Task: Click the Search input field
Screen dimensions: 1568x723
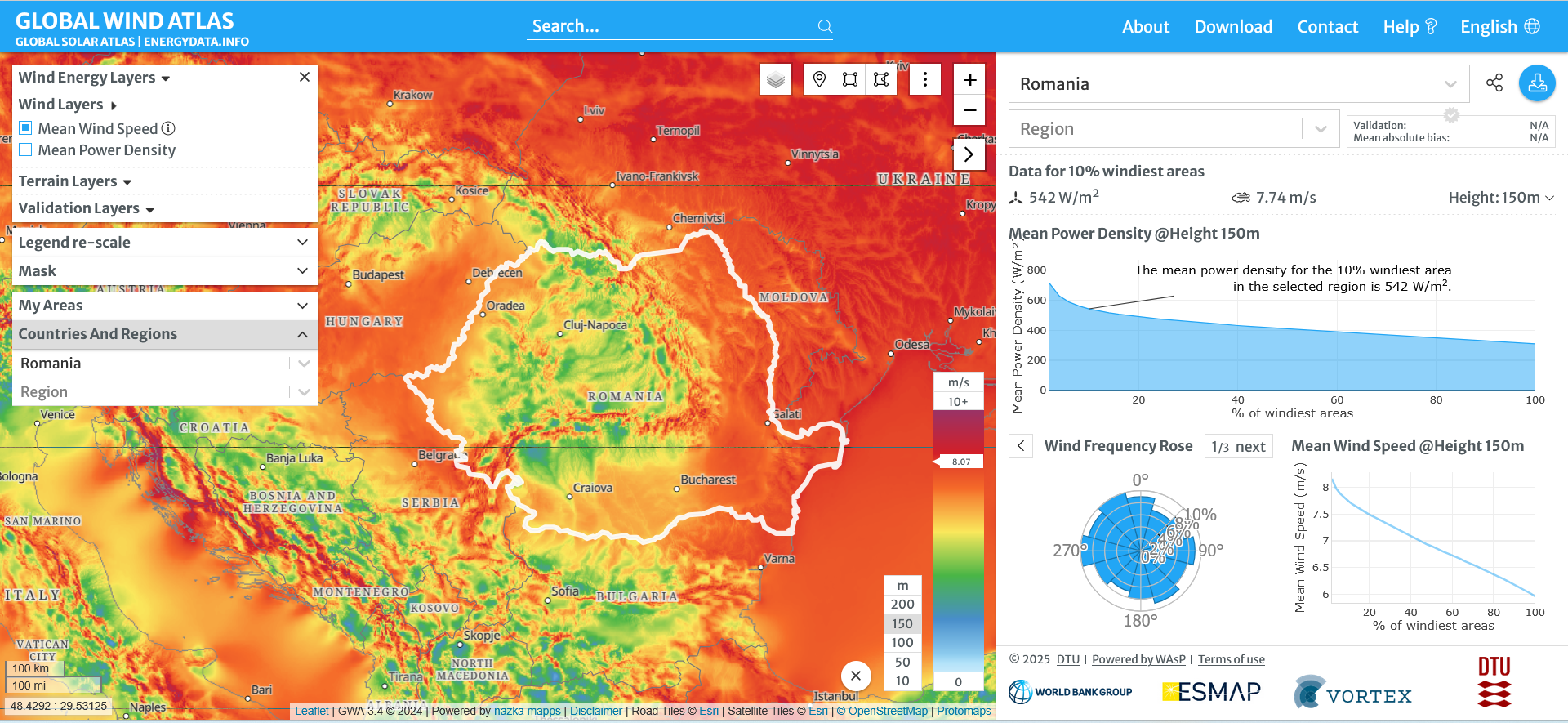Action: tap(670, 27)
